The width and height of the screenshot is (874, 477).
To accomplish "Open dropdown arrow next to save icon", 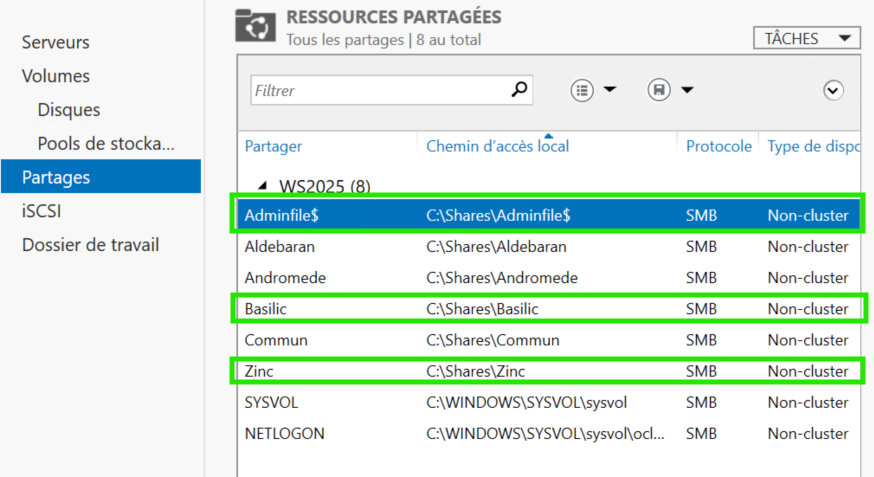I will [x=687, y=90].
